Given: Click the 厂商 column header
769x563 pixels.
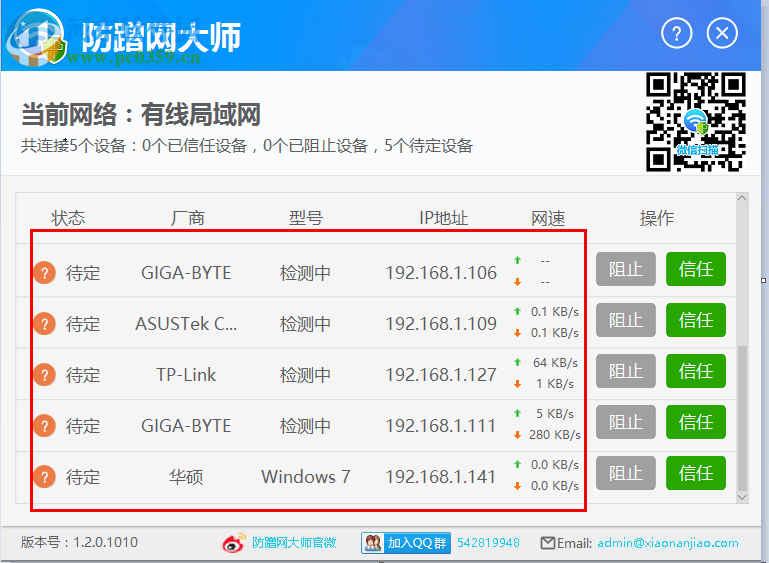Looking at the screenshot, I should point(187,218).
